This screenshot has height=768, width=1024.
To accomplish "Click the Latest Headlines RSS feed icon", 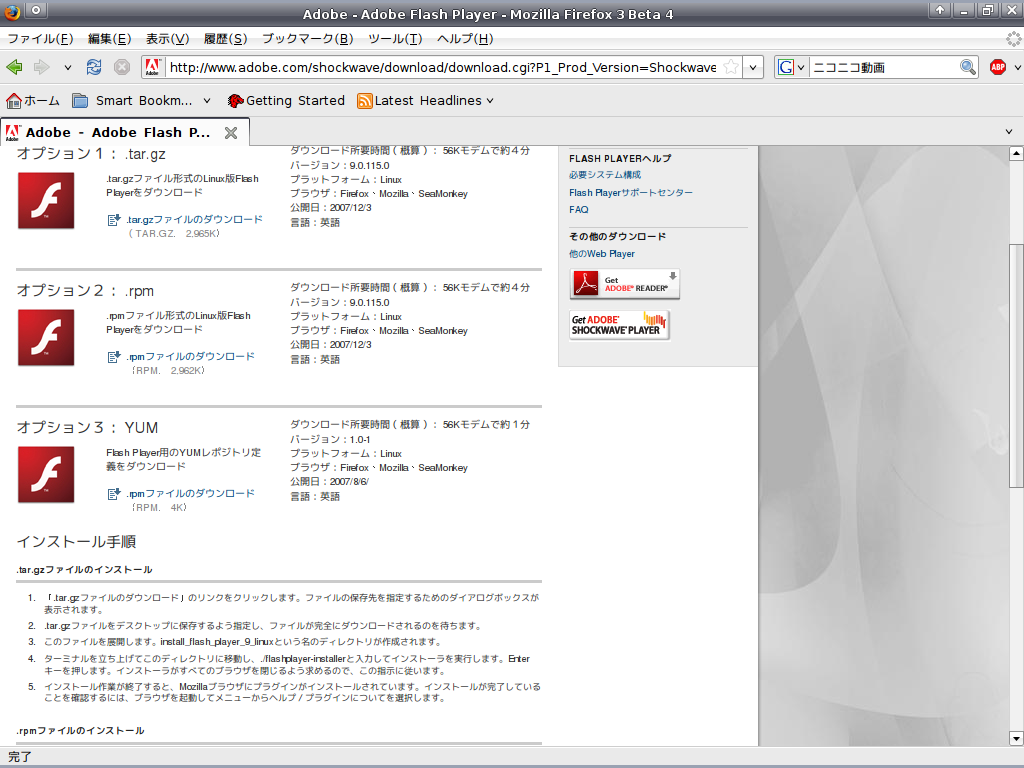I will (365, 101).
